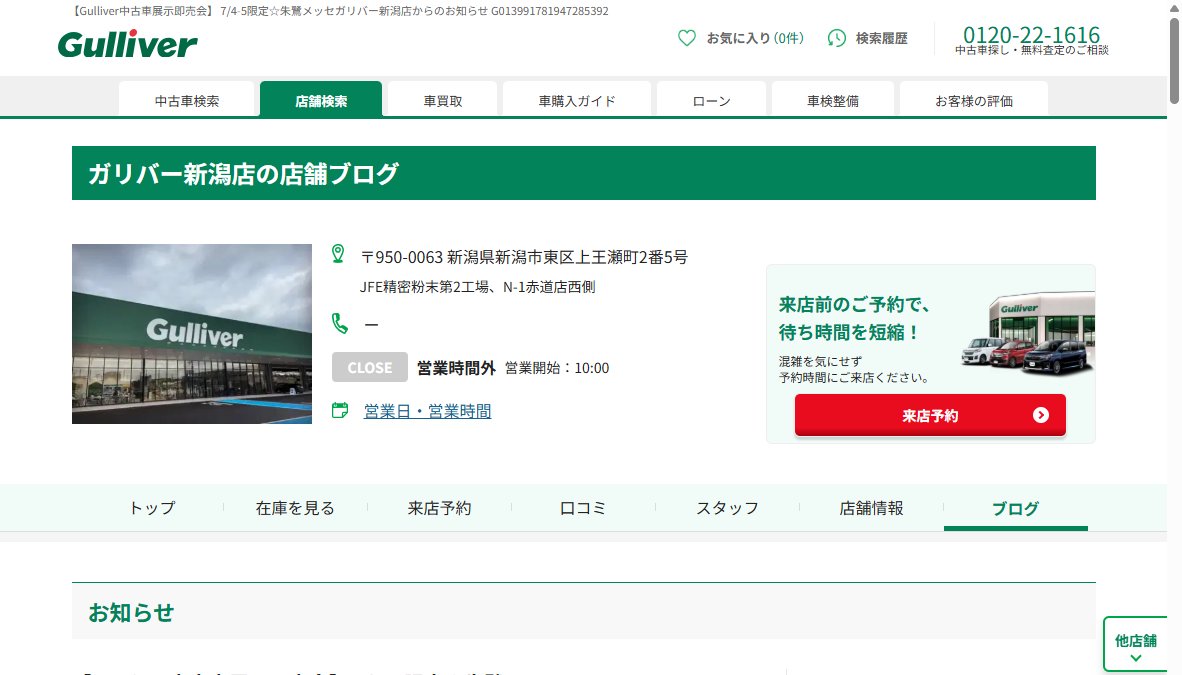
Task: Select the 車買取 navigation tab
Action: coord(442,100)
